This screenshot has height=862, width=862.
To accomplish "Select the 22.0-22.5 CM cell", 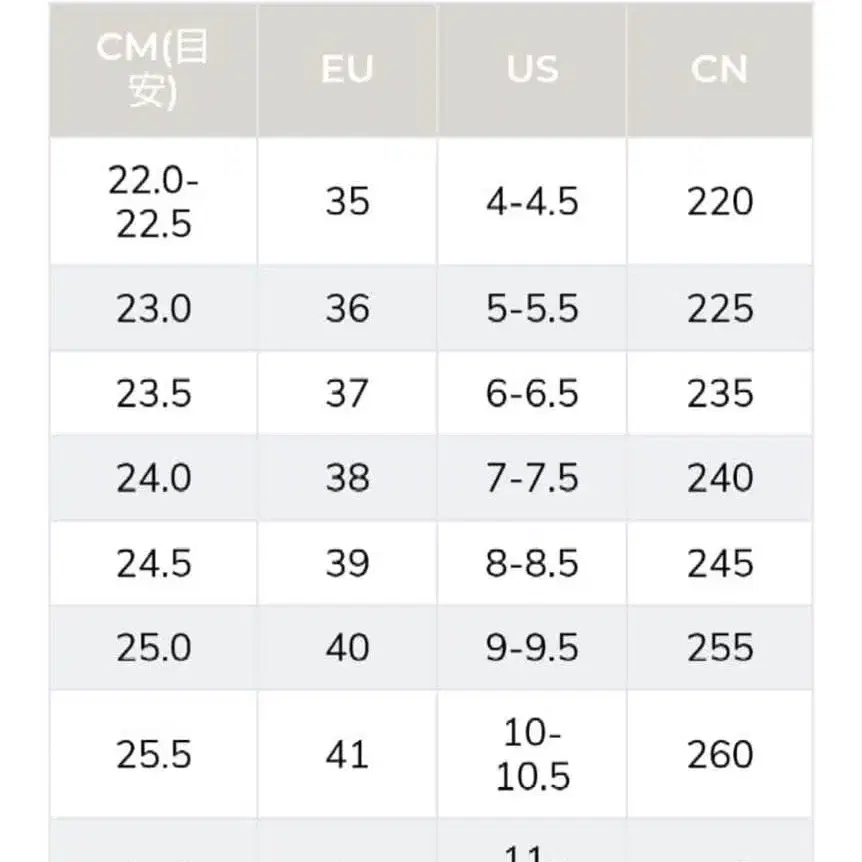I will 153,201.
